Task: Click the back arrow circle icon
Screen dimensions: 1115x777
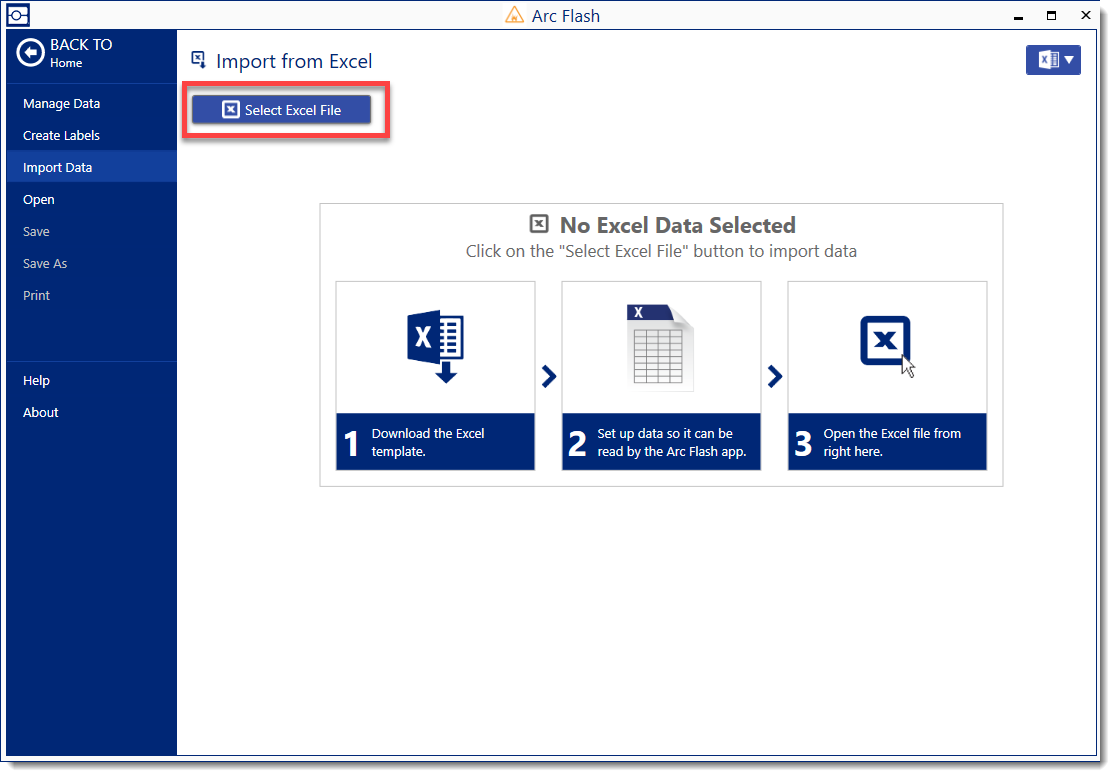Action: click(x=31, y=53)
